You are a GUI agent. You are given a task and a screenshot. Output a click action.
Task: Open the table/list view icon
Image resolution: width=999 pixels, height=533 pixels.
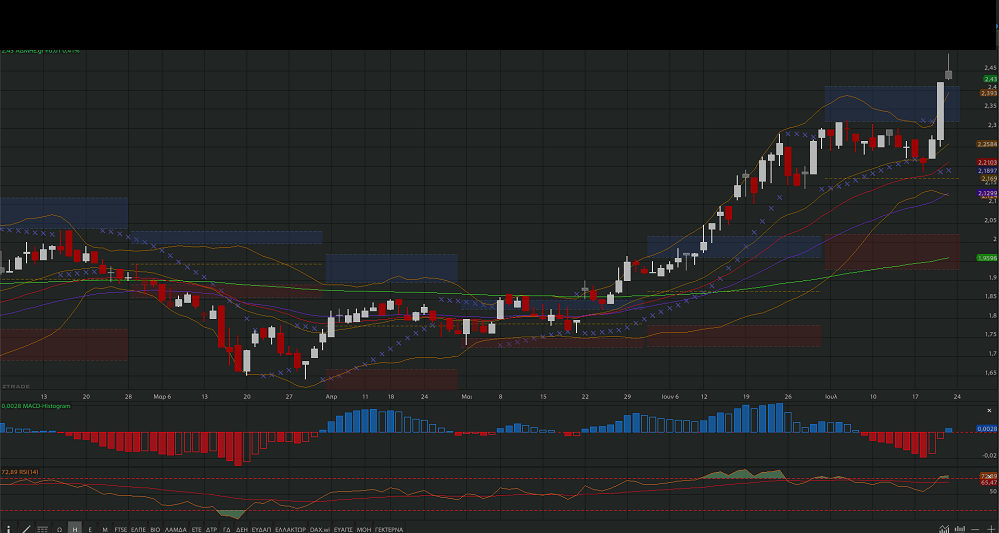click(42, 529)
